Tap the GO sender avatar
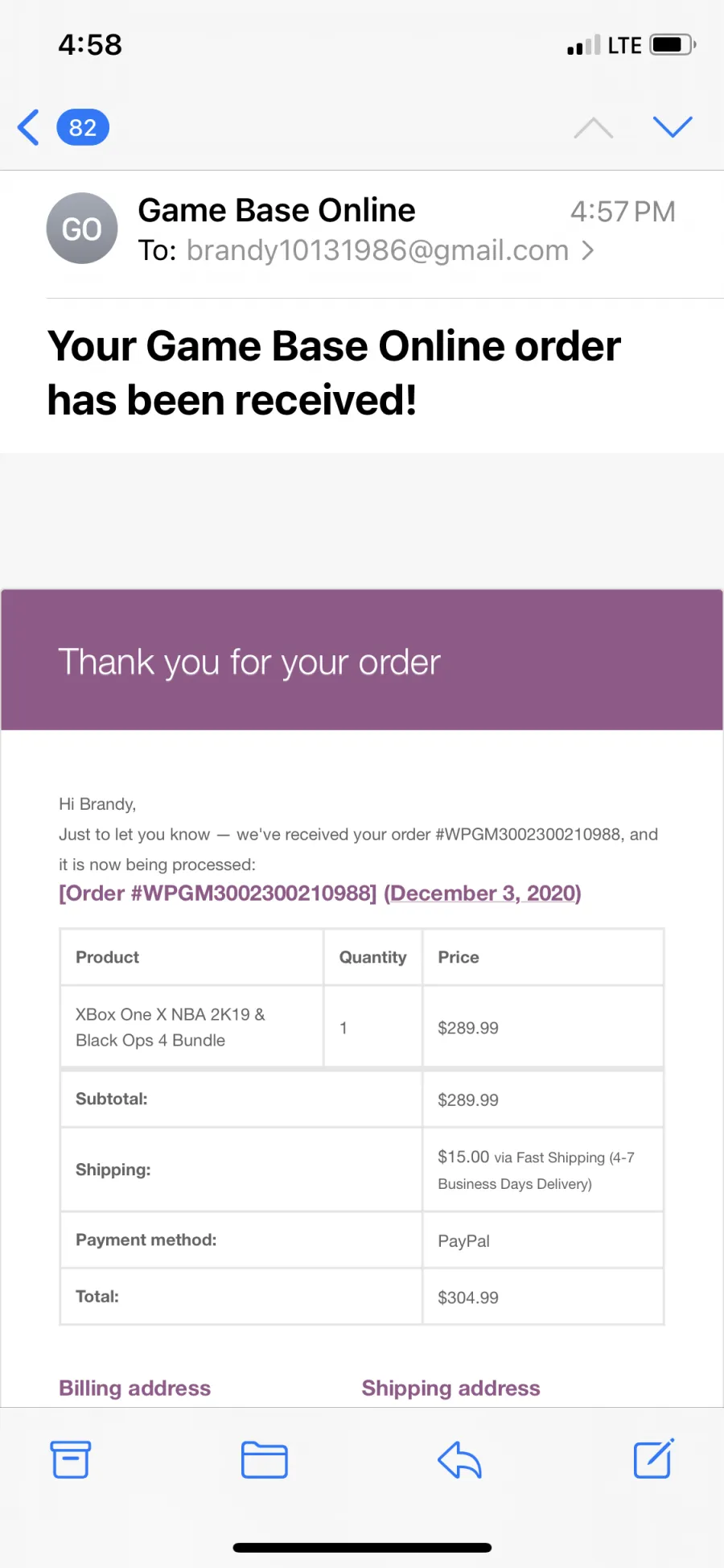 click(82, 229)
